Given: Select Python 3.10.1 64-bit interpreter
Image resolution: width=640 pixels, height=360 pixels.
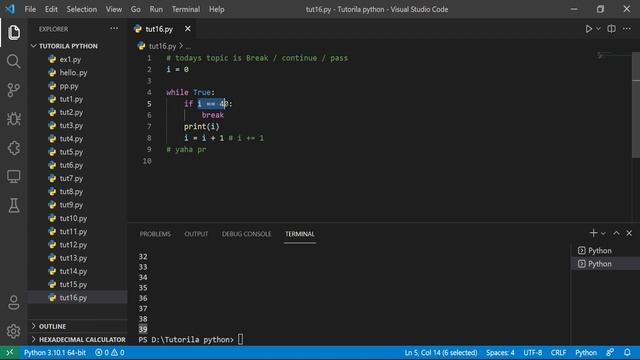Looking at the screenshot, I should point(55,353).
